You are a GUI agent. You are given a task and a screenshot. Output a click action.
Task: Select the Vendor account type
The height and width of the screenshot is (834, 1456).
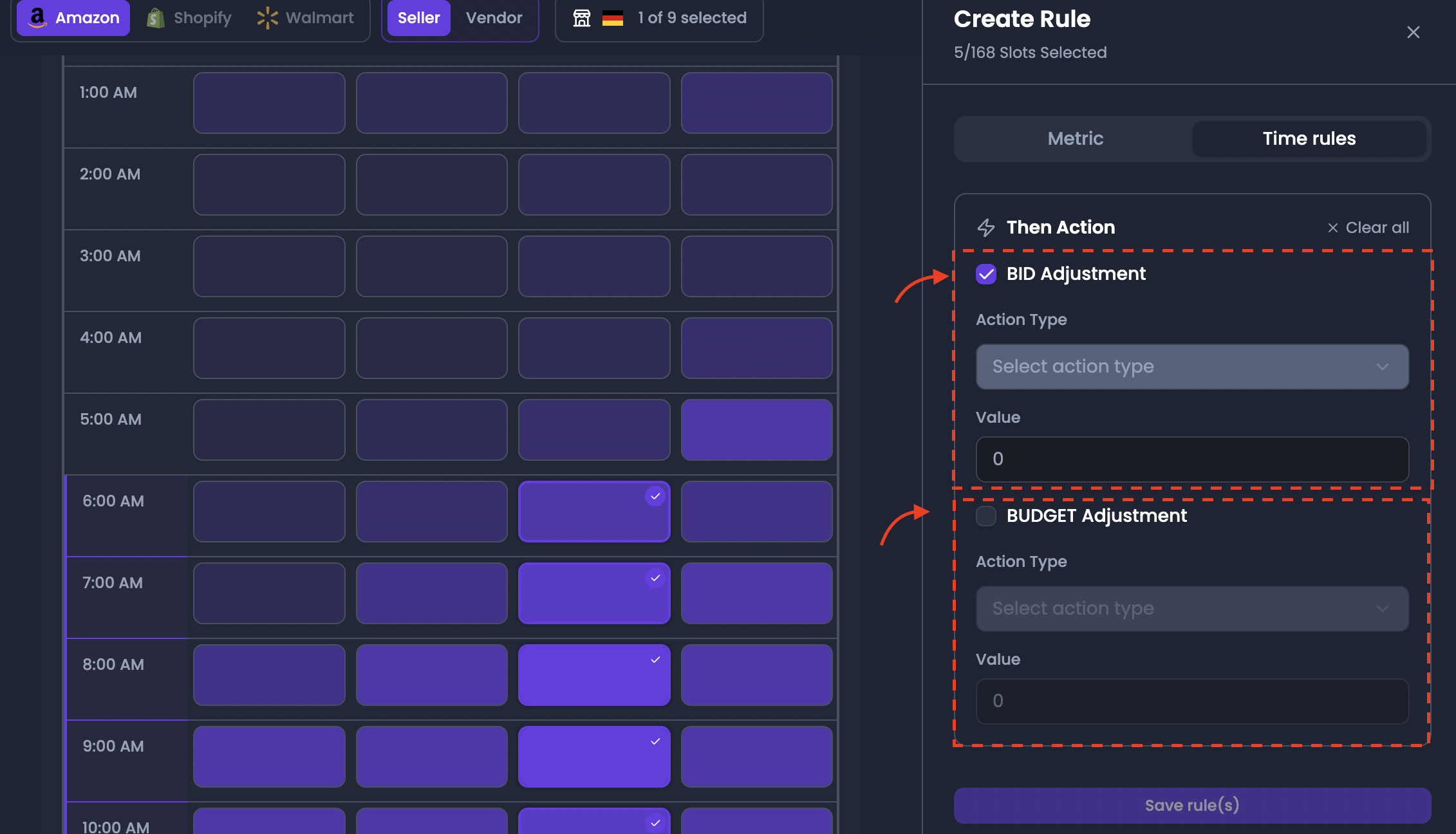[494, 17]
